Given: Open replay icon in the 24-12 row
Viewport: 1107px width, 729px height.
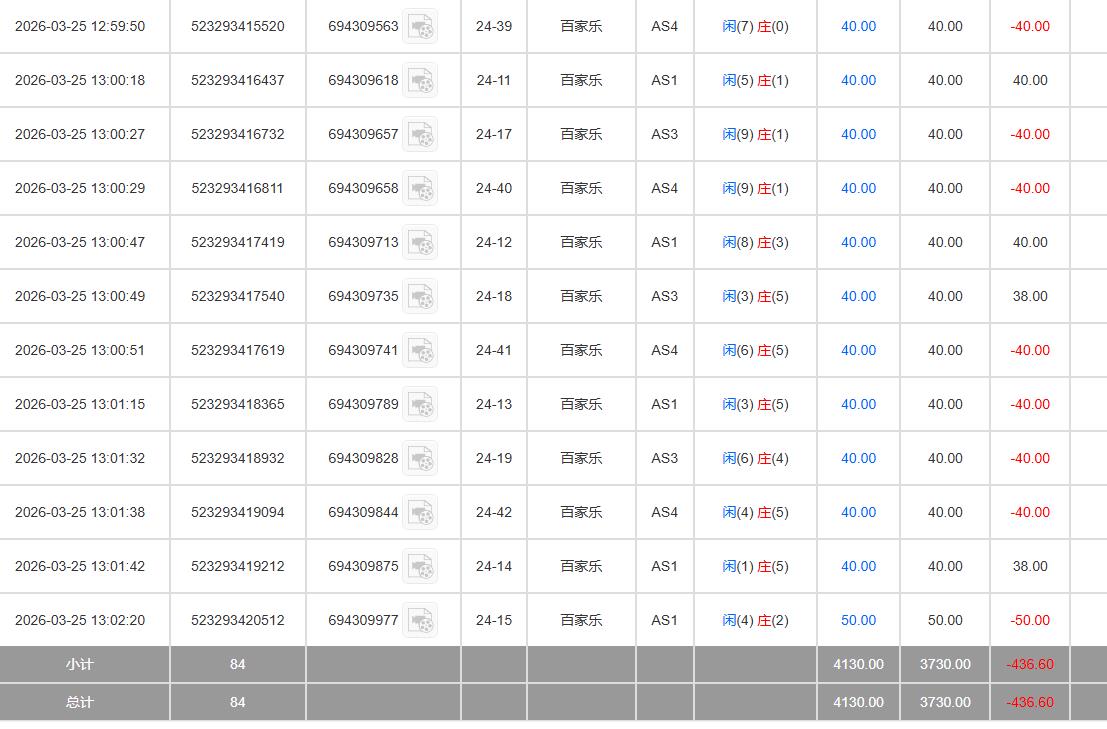Looking at the screenshot, I should click(421, 242).
